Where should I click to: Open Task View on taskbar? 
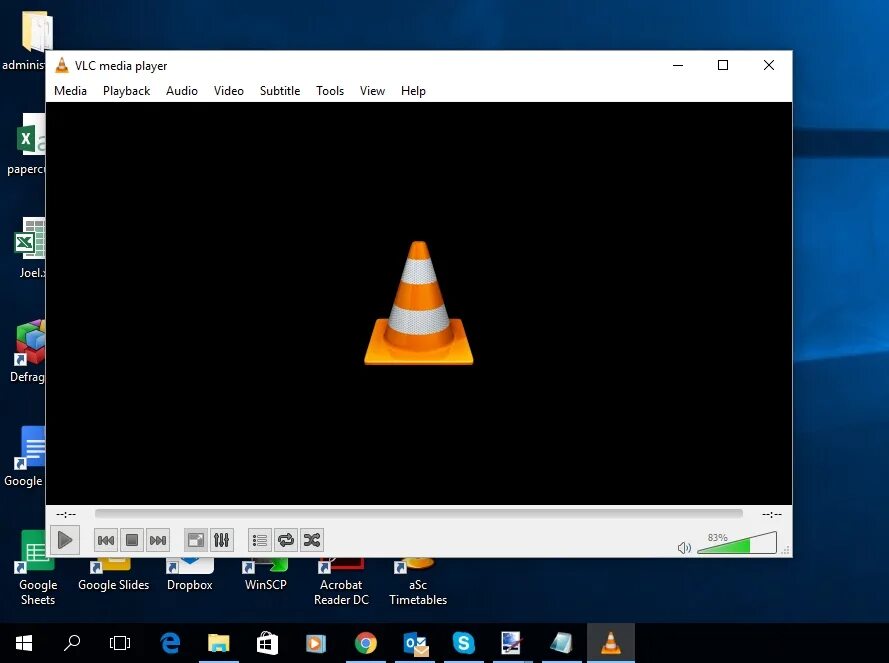[x=120, y=643]
